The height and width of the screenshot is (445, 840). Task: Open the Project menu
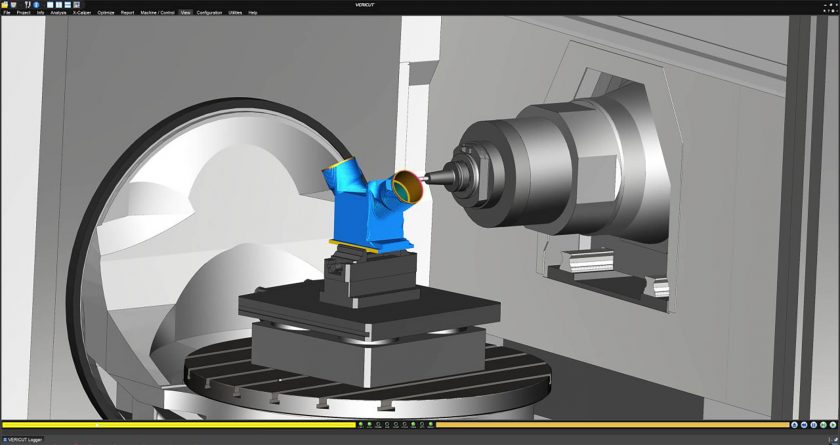pos(23,13)
